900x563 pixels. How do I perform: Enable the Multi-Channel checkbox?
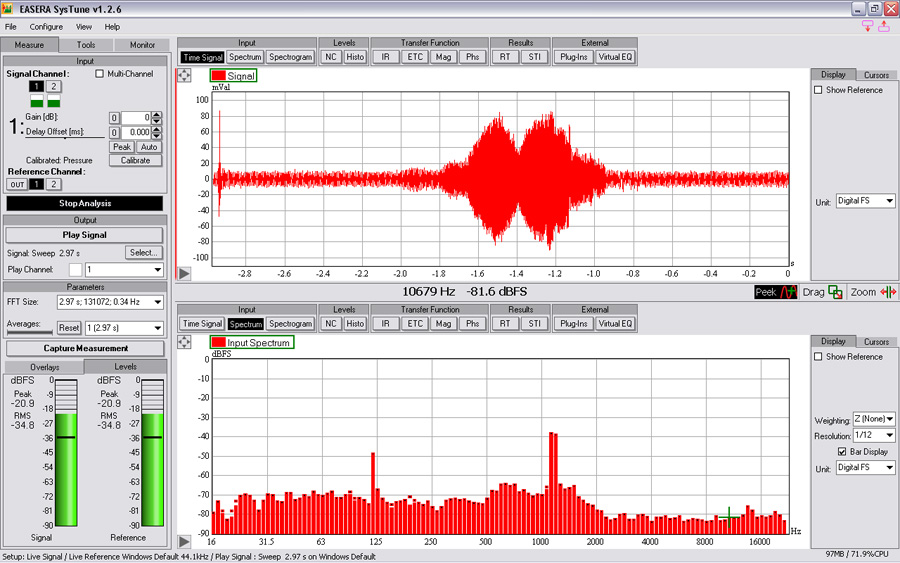pos(100,74)
